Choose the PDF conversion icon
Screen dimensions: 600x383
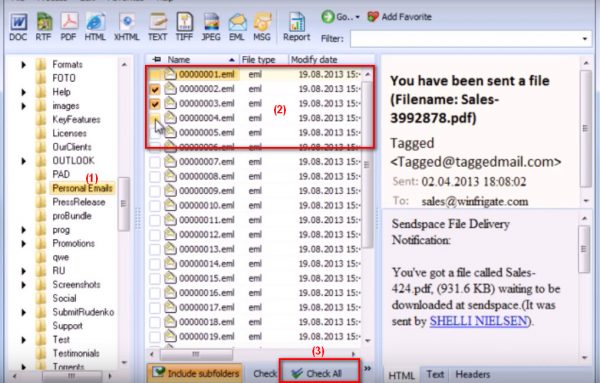(69, 27)
